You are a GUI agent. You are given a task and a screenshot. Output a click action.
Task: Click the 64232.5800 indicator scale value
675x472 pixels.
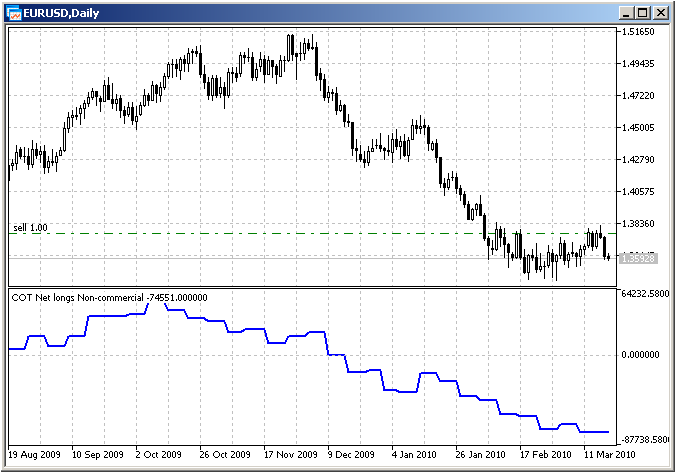pos(644,294)
